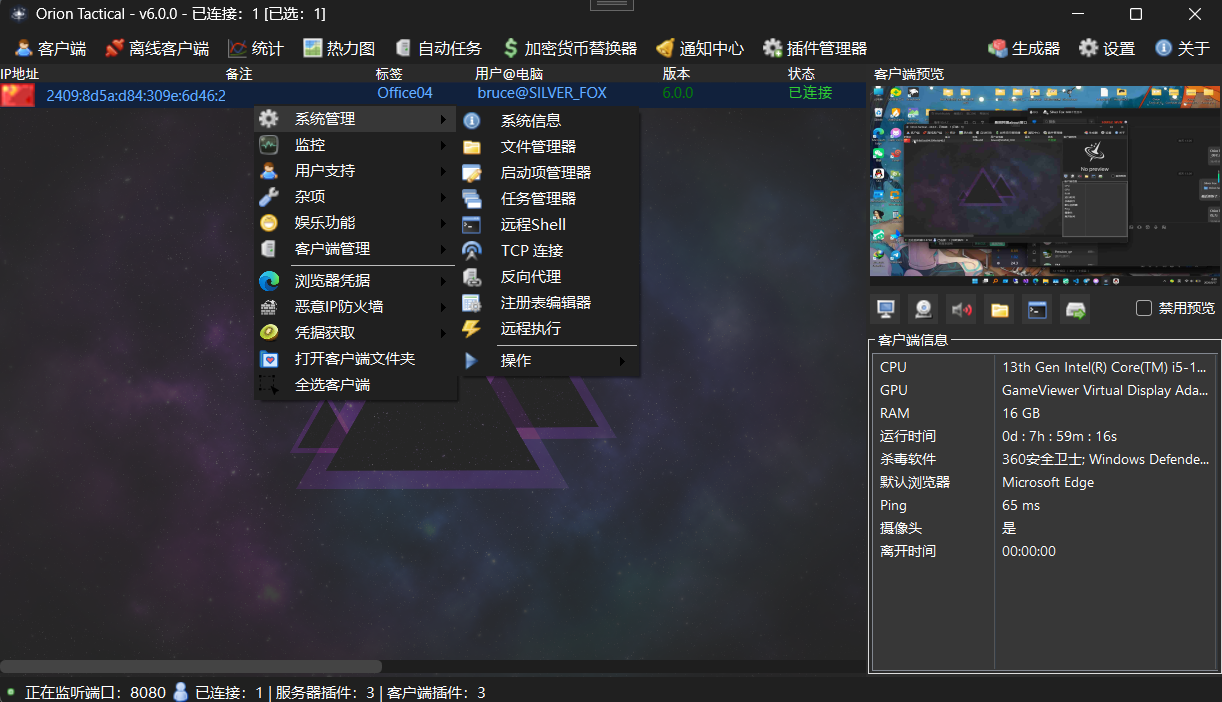
Task: Open the 插件管理器 toolbar item
Action: tap(815, 48)
